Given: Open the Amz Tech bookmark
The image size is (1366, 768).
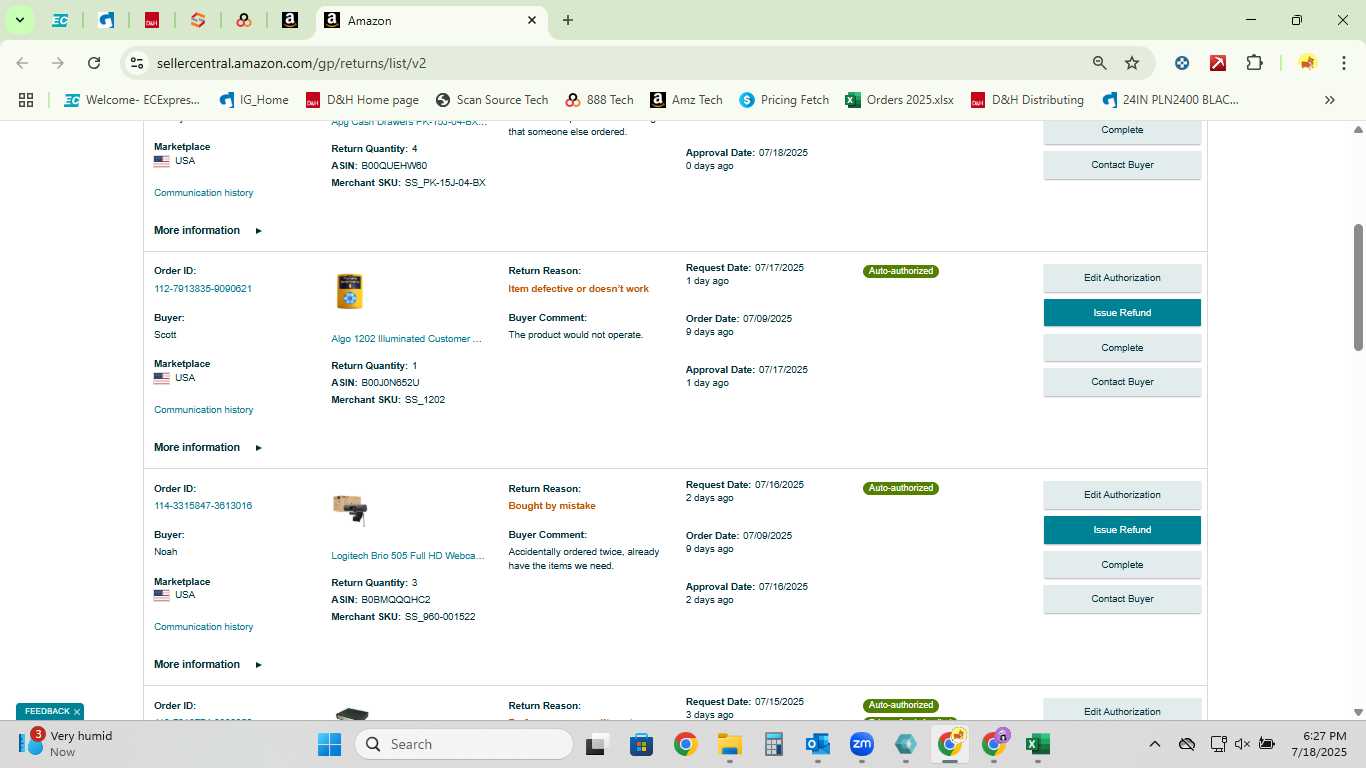Looking at the screenshot, I should pos(686,100).
